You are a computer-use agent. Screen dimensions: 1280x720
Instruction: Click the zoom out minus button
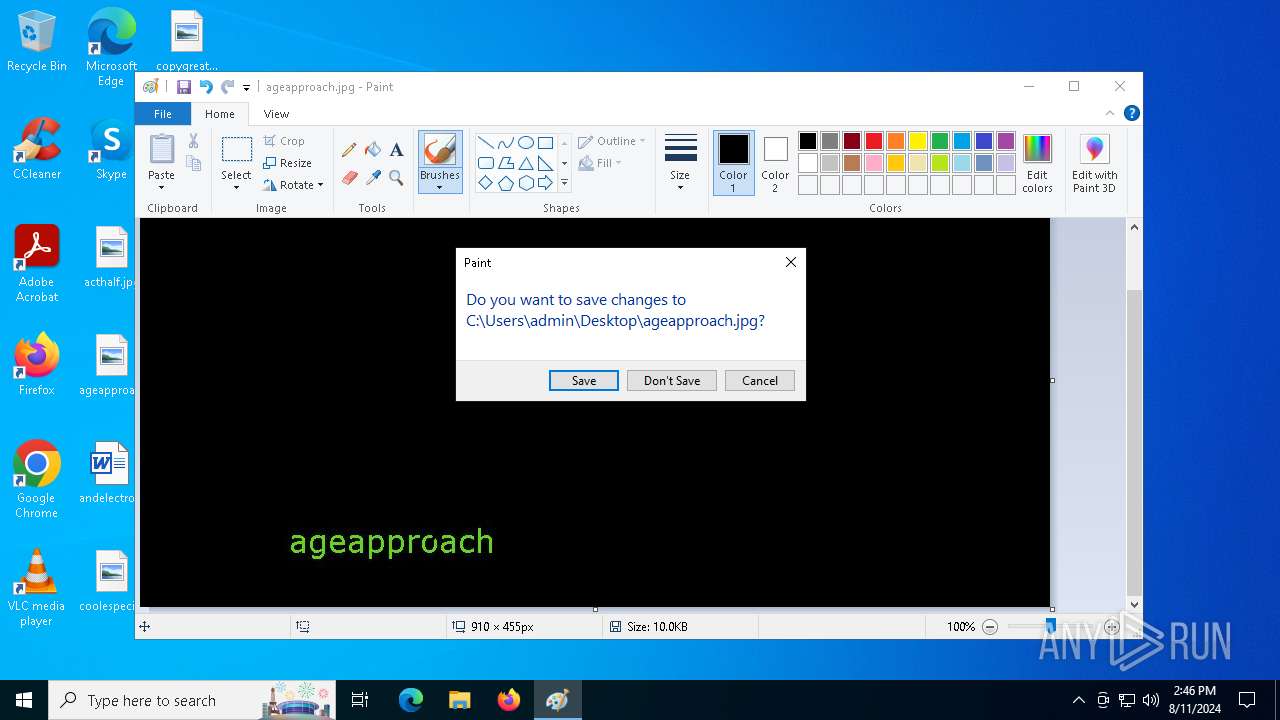click(990, 627)
